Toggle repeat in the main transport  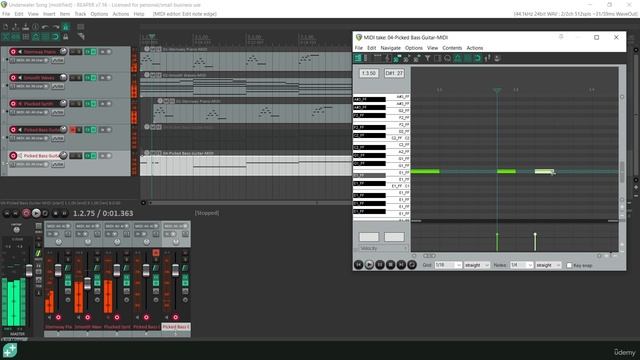[x=45, y=213]
